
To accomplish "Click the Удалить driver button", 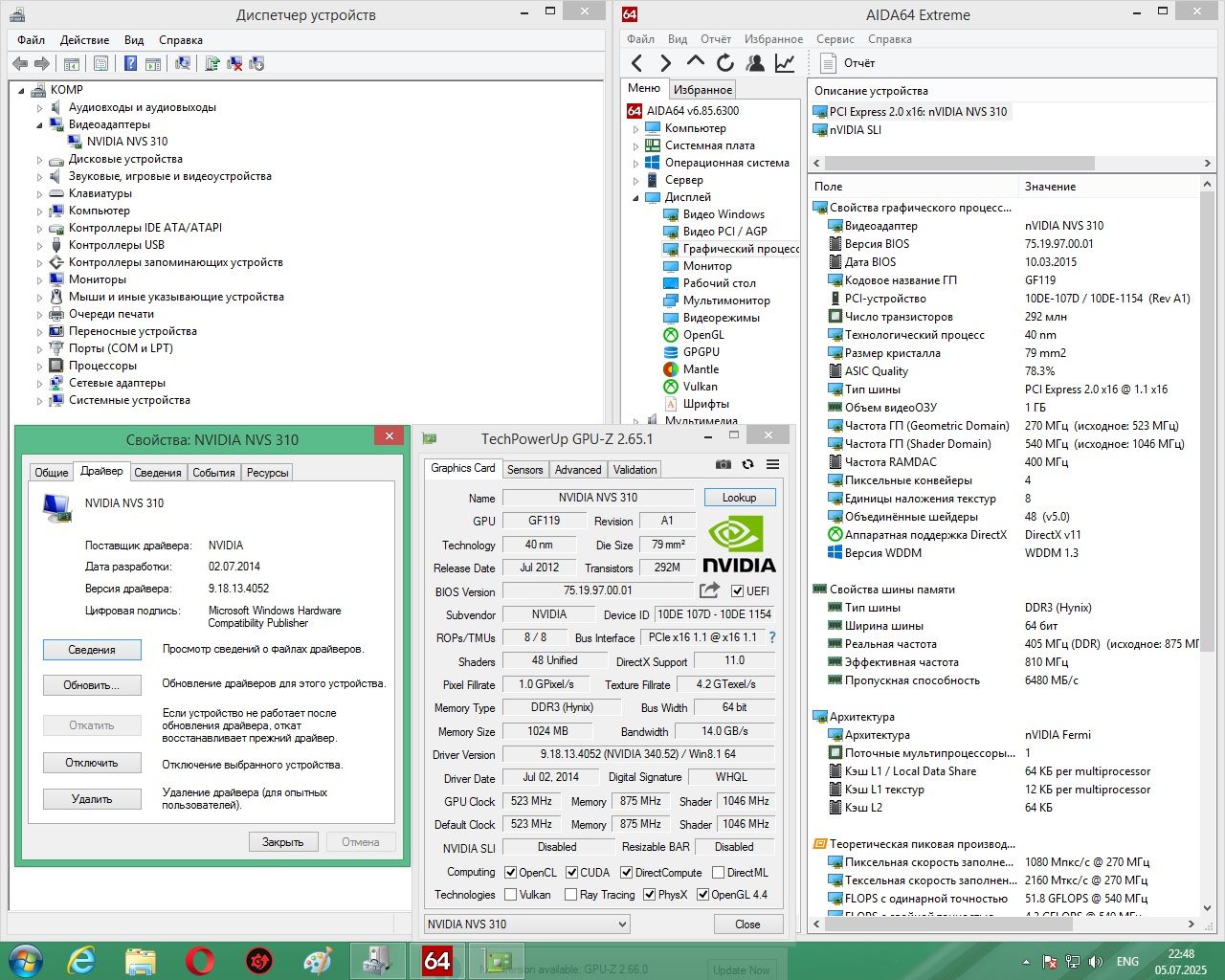I will pyautogui.click(x=92, y=798).
